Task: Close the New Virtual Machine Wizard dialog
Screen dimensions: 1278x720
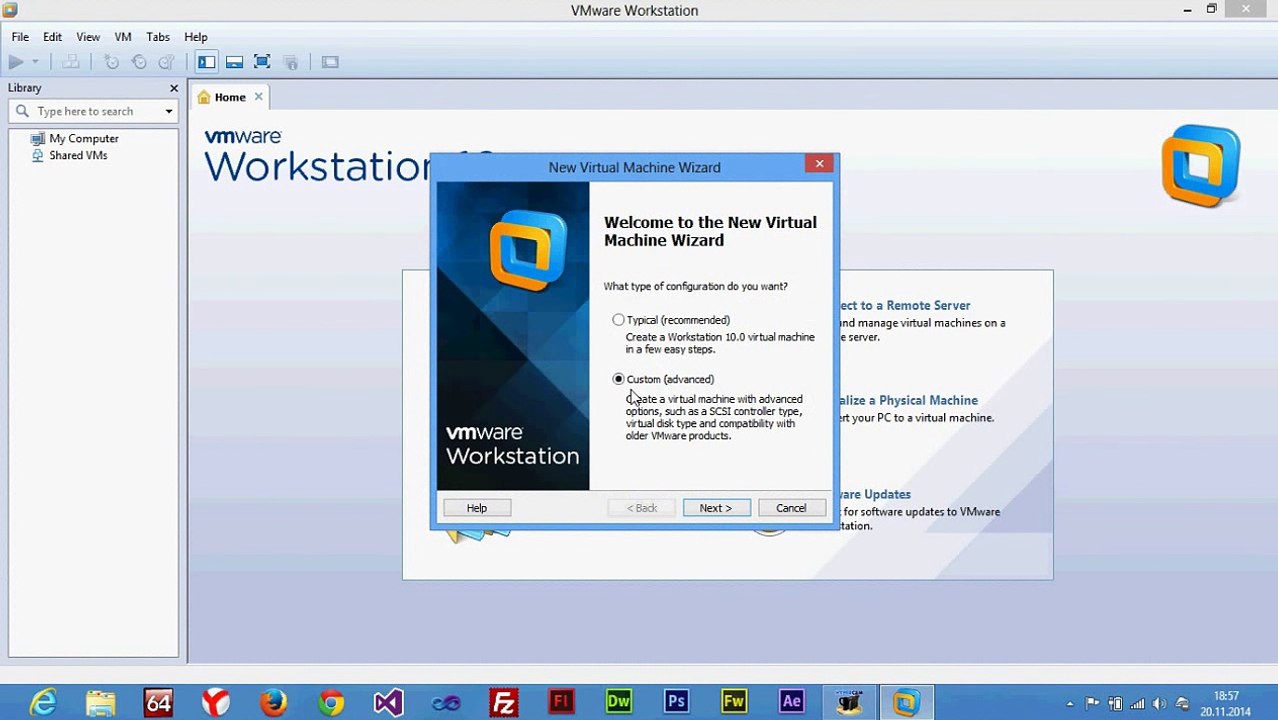Action: pyautogui.click(x=820, y=164)
